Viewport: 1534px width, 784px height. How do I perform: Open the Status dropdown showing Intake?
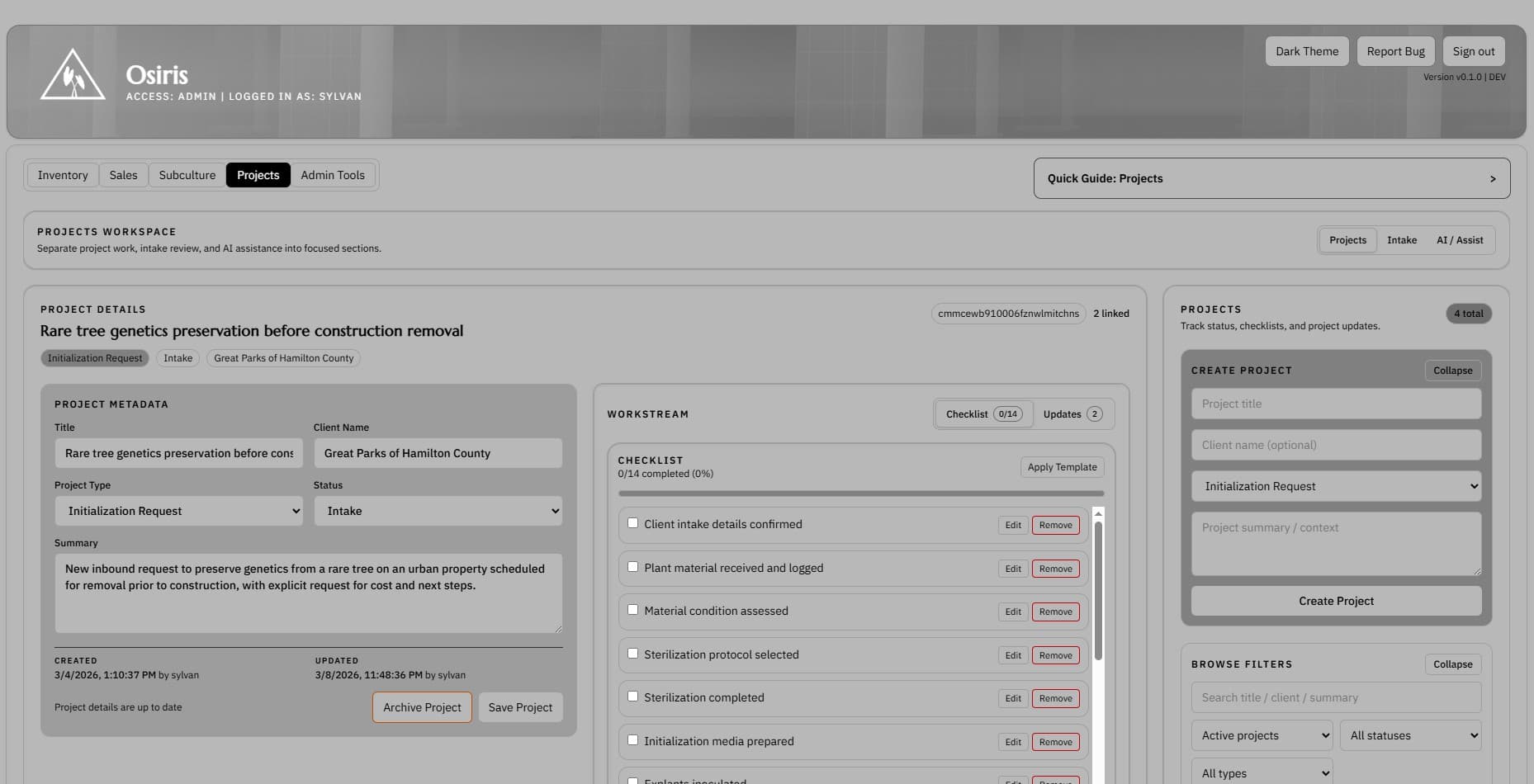pos(438,511)
